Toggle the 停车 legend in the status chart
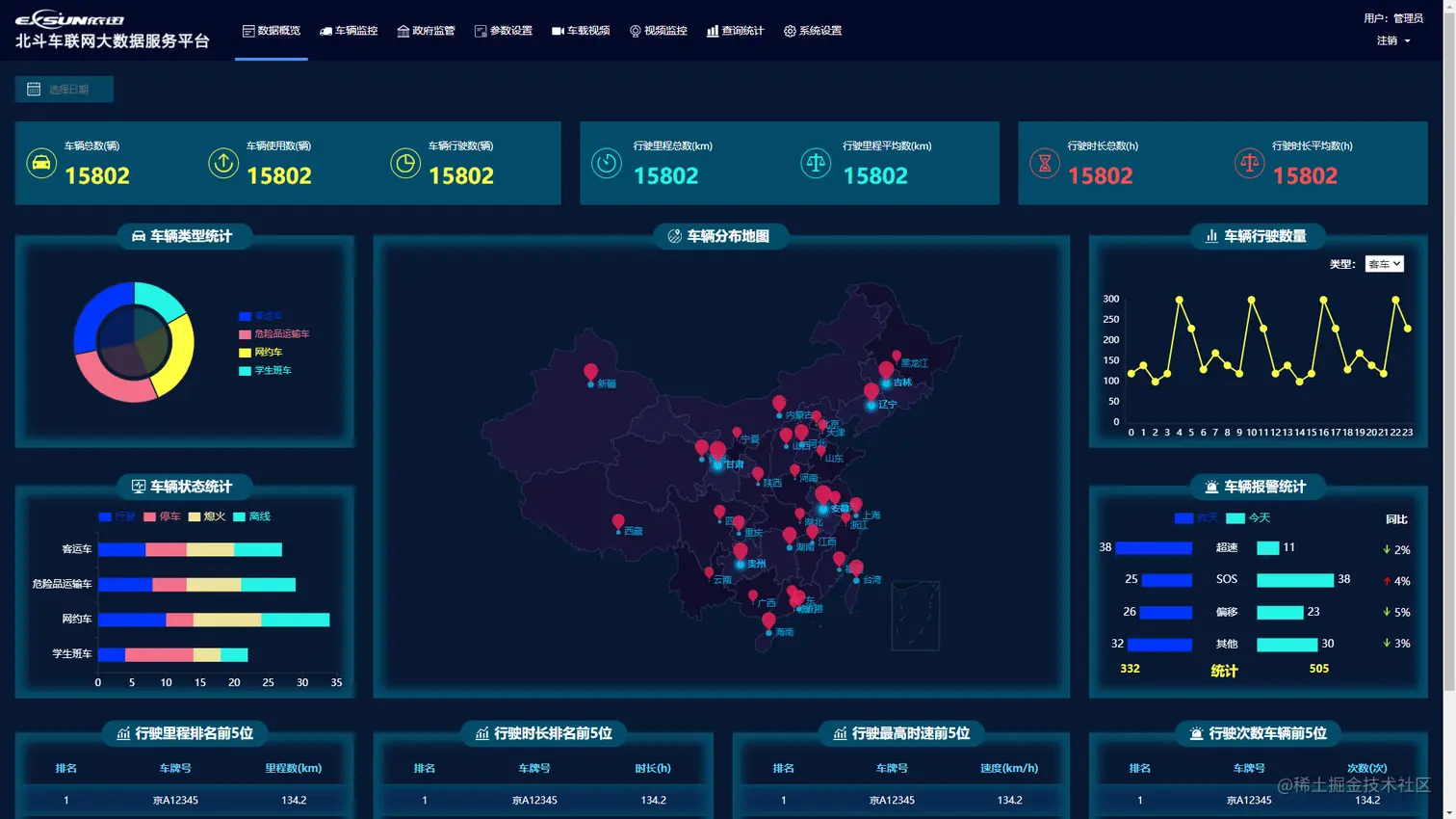The image size is (1456, 819). tap(162, 516)
